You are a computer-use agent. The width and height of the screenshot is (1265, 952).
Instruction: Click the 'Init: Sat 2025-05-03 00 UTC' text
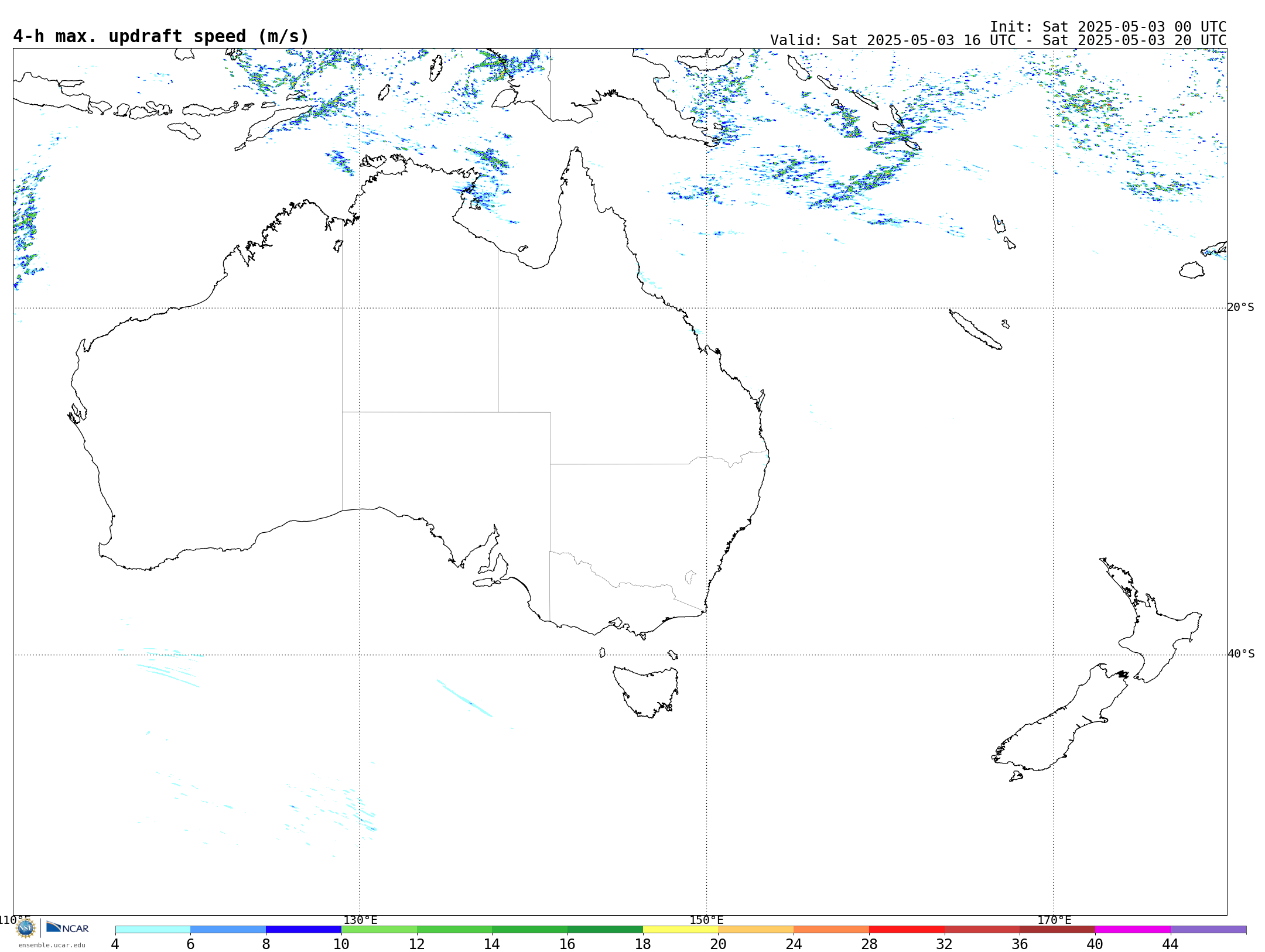(x=1108, y=27)
